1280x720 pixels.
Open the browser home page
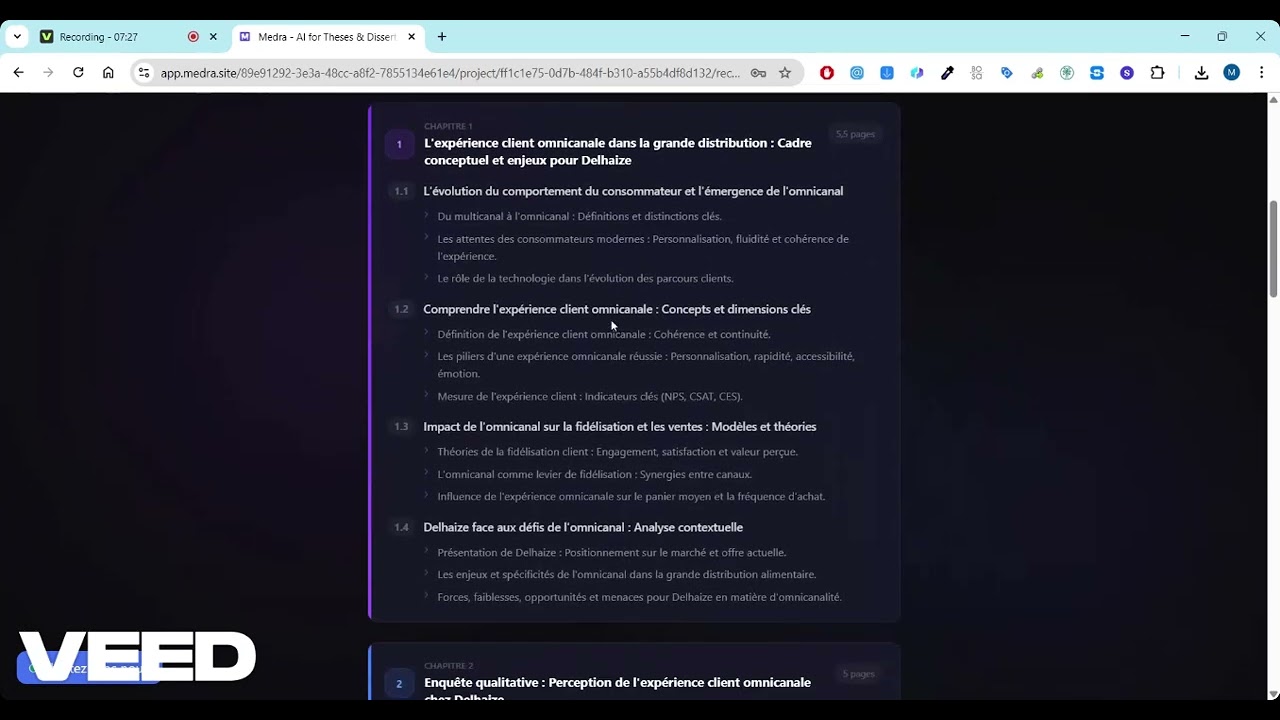pos(108,73)
